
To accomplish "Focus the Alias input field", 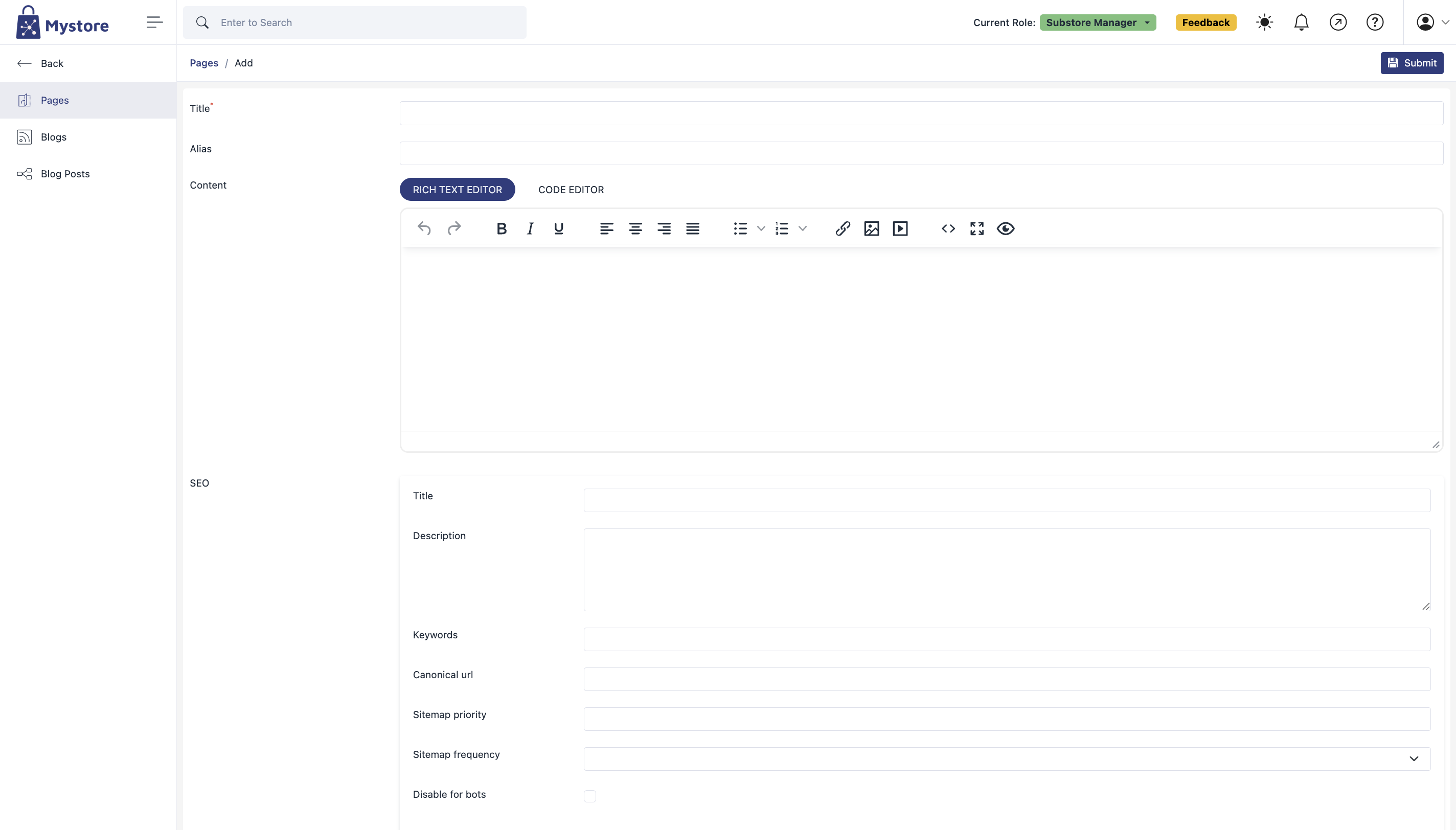I will [921, 153].
